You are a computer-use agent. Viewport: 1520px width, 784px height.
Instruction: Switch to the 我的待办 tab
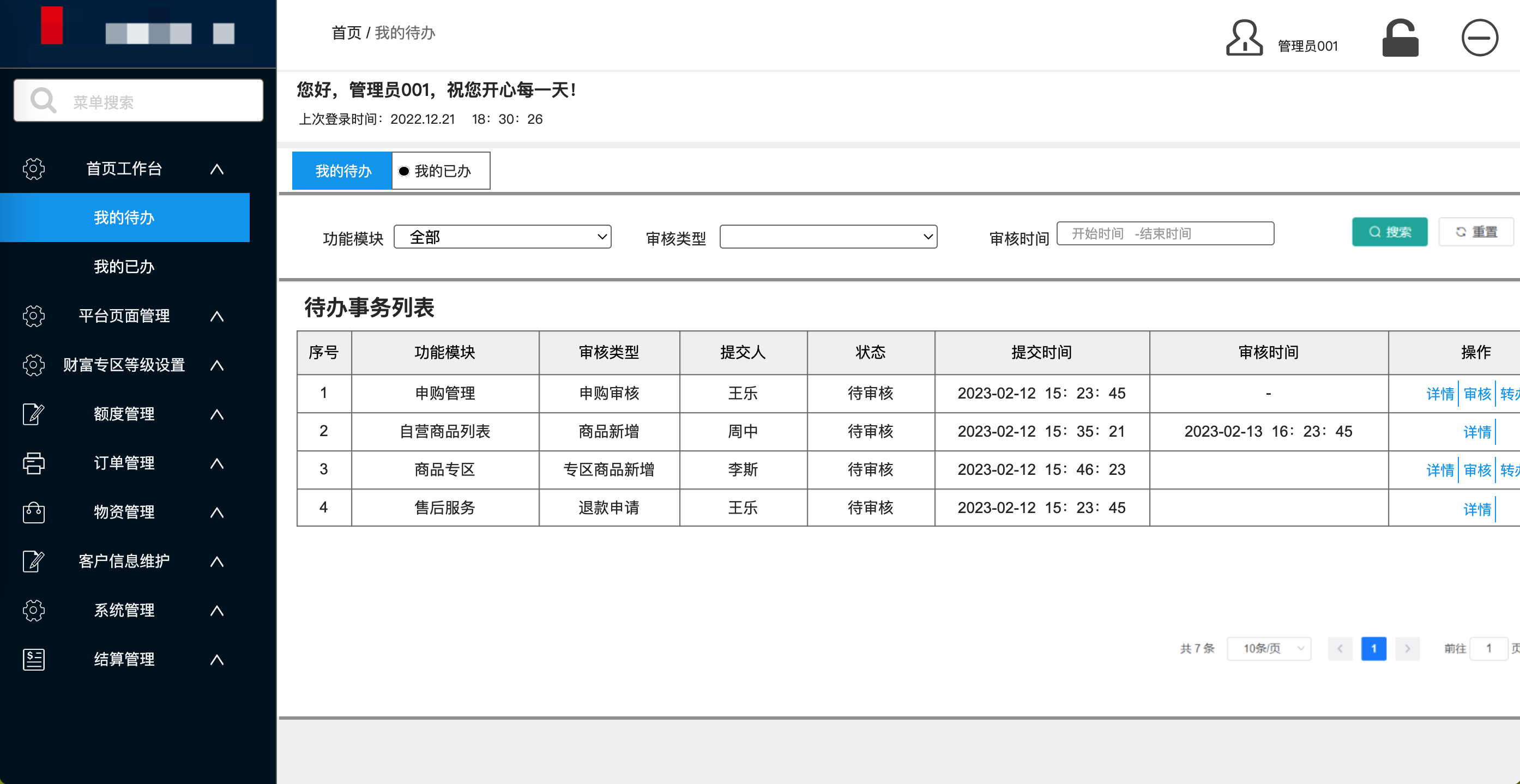click(342, 171)
